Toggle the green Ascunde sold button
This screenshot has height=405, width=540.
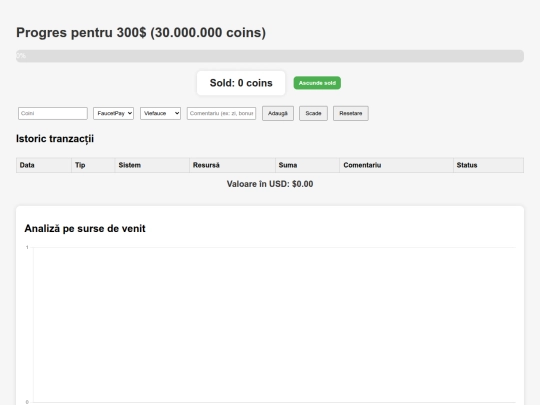coord(317,83)
